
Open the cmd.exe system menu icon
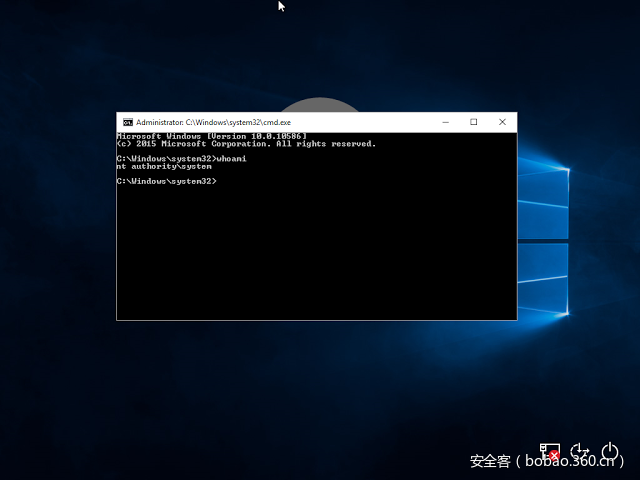coord(127,122)
